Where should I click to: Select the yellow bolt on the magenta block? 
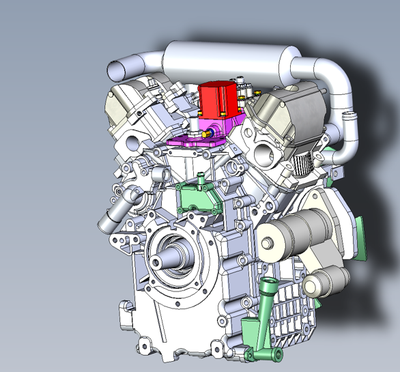(x=207, y=134)
